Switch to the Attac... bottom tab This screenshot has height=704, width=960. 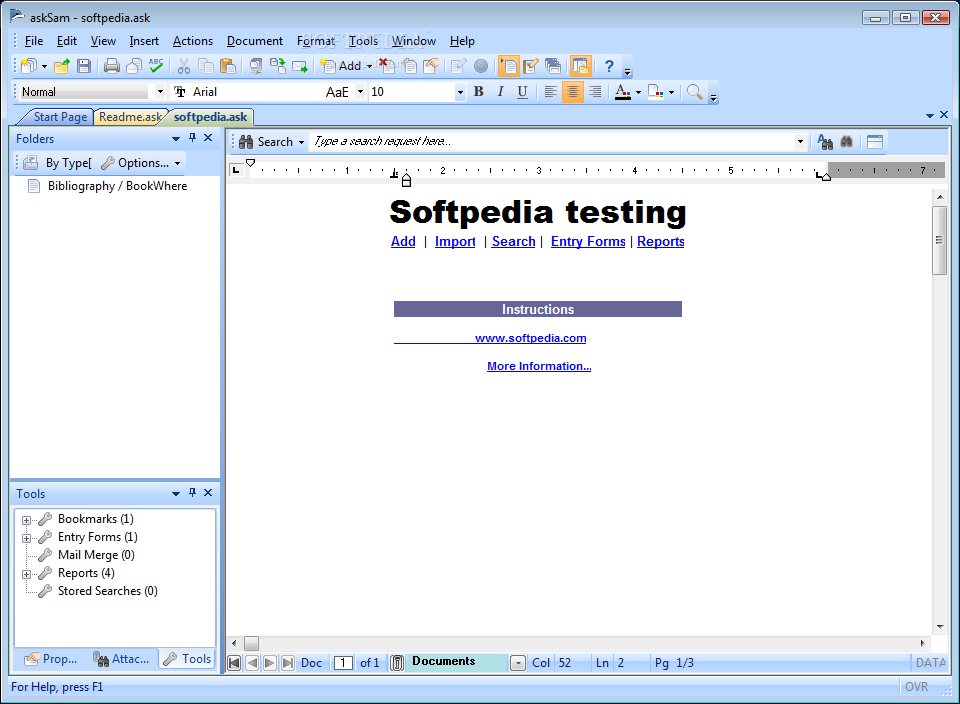(121, 659)
